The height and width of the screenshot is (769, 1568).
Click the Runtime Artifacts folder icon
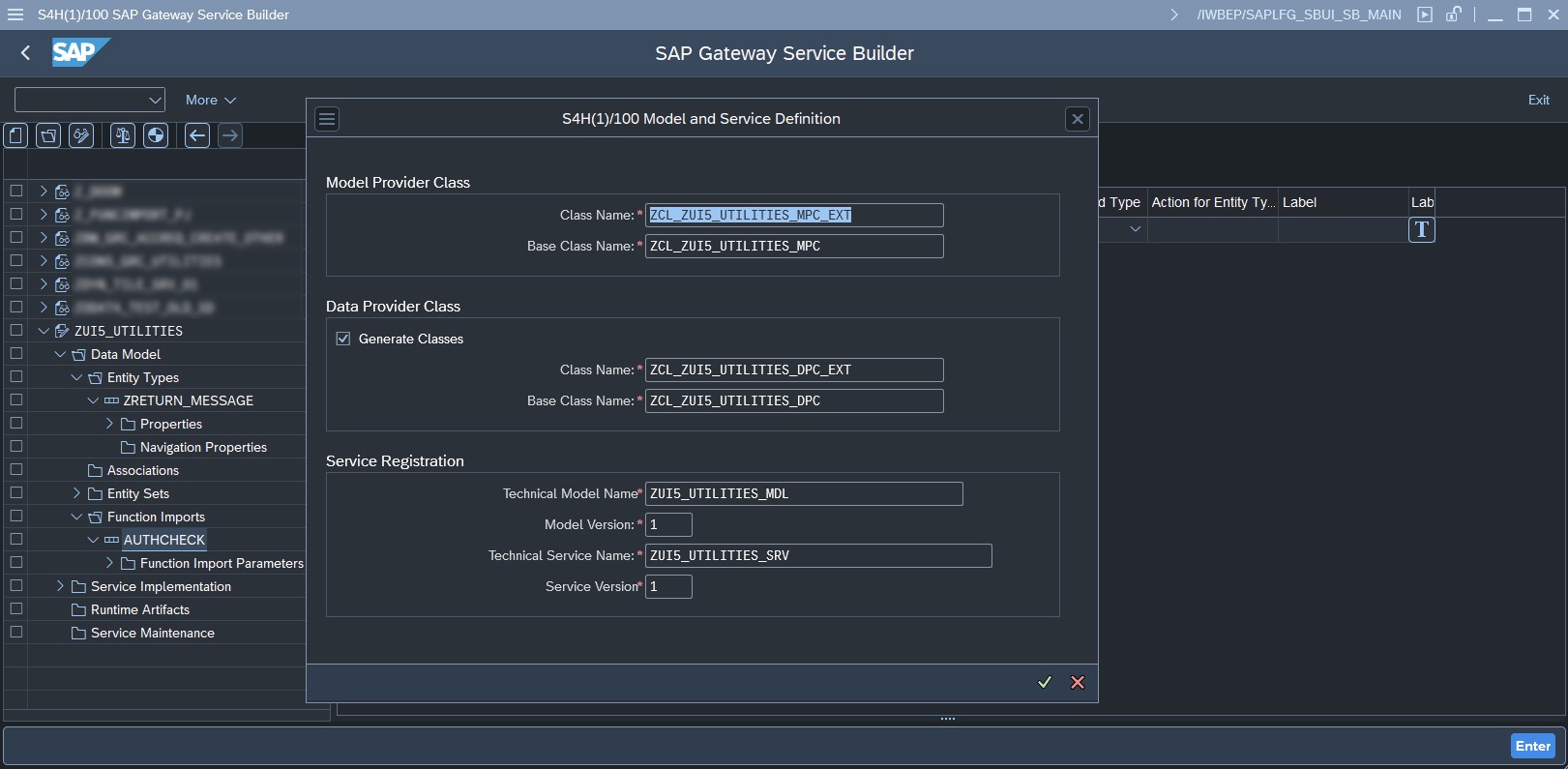pyautogui.click(x=78, y=610)
